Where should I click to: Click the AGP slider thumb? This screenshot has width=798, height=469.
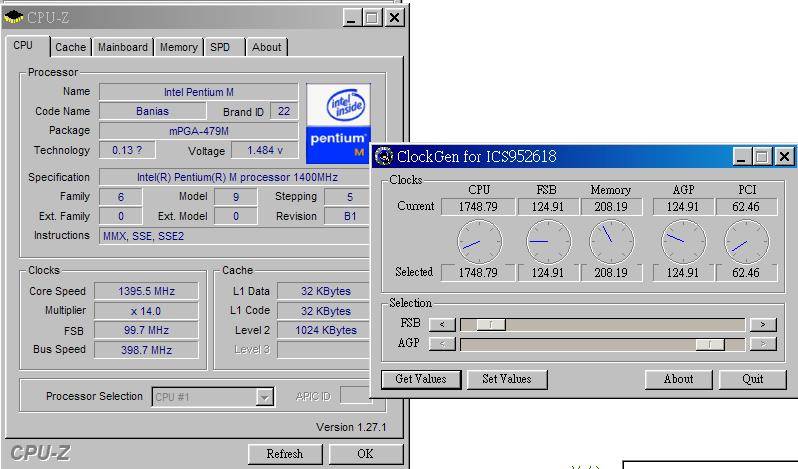click(x=710, y=344)
